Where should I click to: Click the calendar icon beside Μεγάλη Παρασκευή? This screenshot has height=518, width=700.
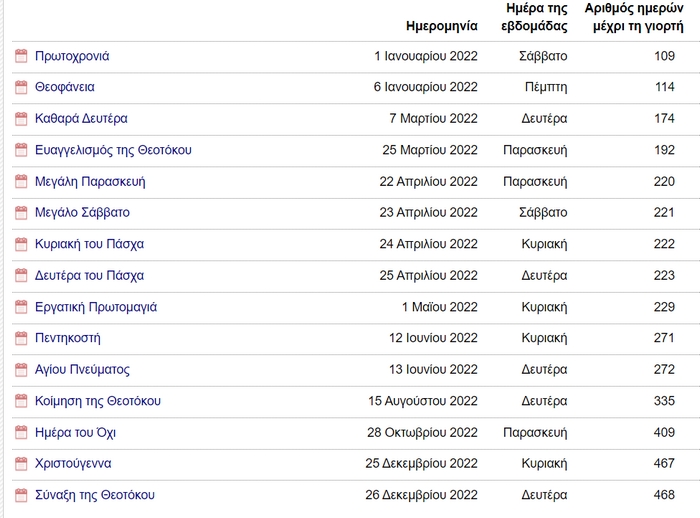[x=21, y=182]
